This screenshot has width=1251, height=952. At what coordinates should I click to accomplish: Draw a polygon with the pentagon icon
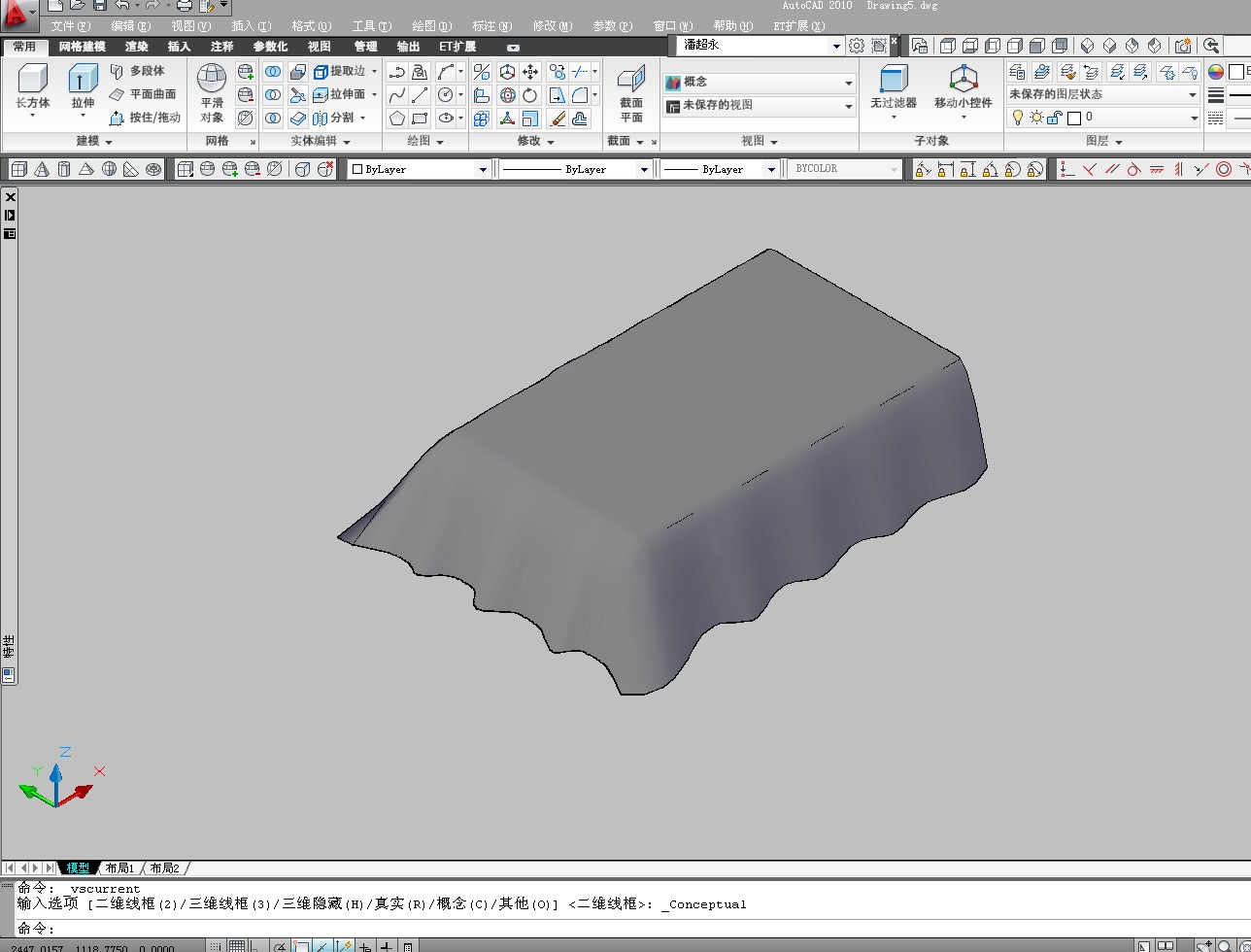point(397,118)
